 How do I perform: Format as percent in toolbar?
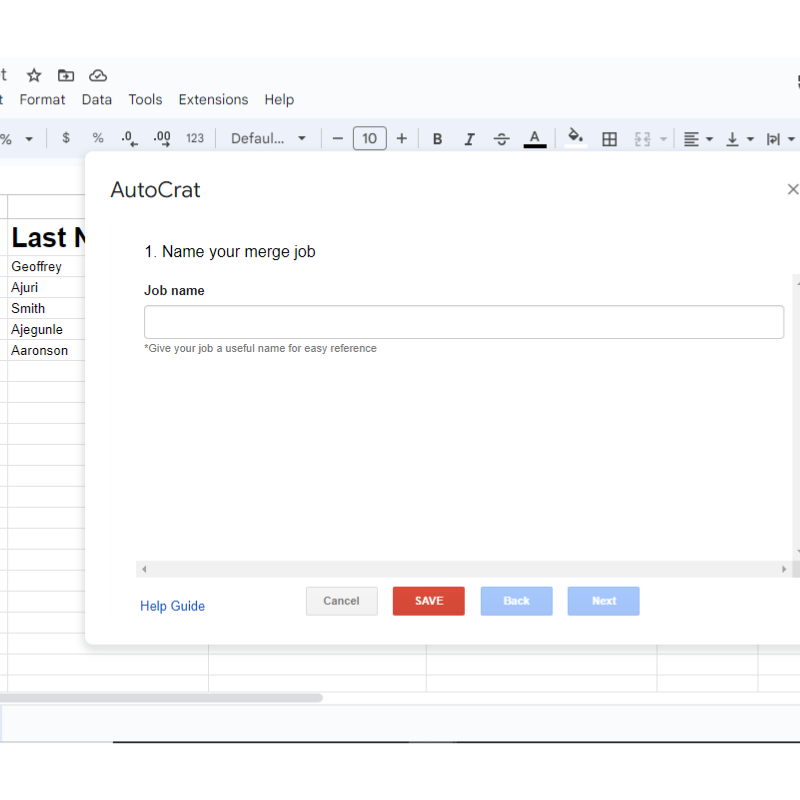(x=98, y=138)
